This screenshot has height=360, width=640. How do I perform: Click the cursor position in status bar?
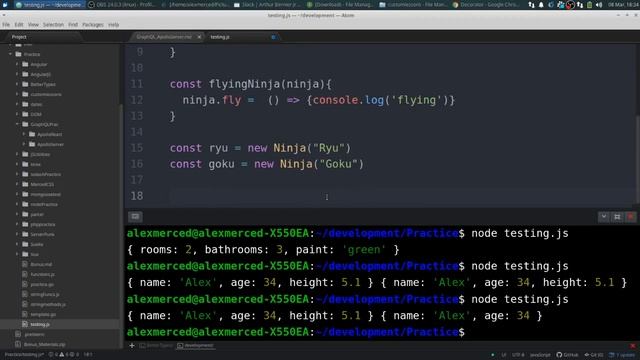tap(88, 355)
